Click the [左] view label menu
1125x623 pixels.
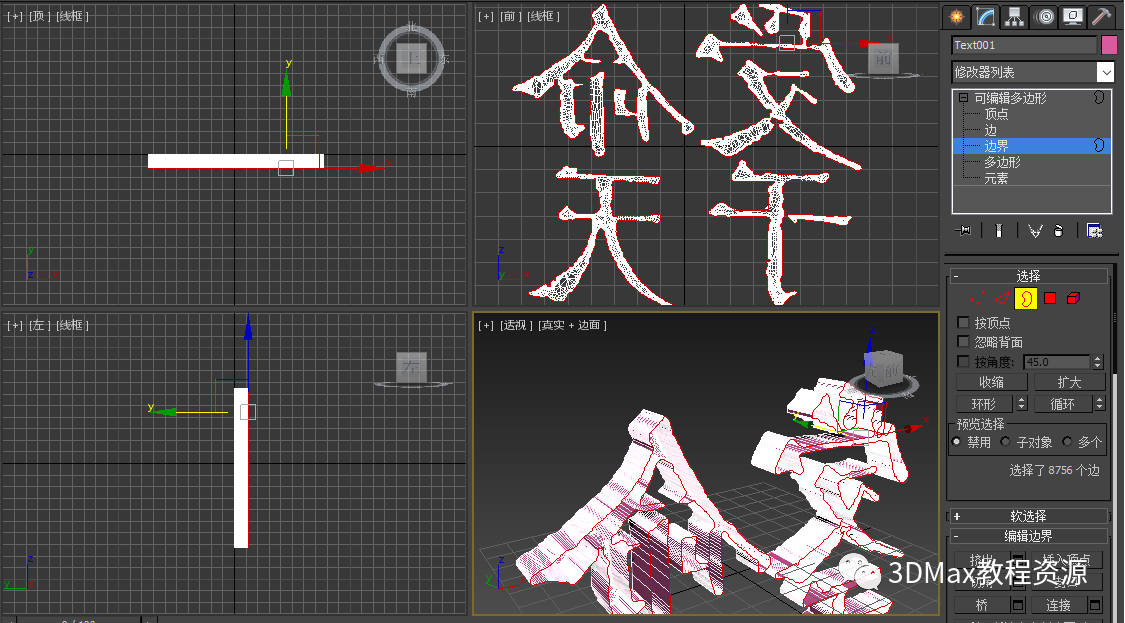click(39, 325)
